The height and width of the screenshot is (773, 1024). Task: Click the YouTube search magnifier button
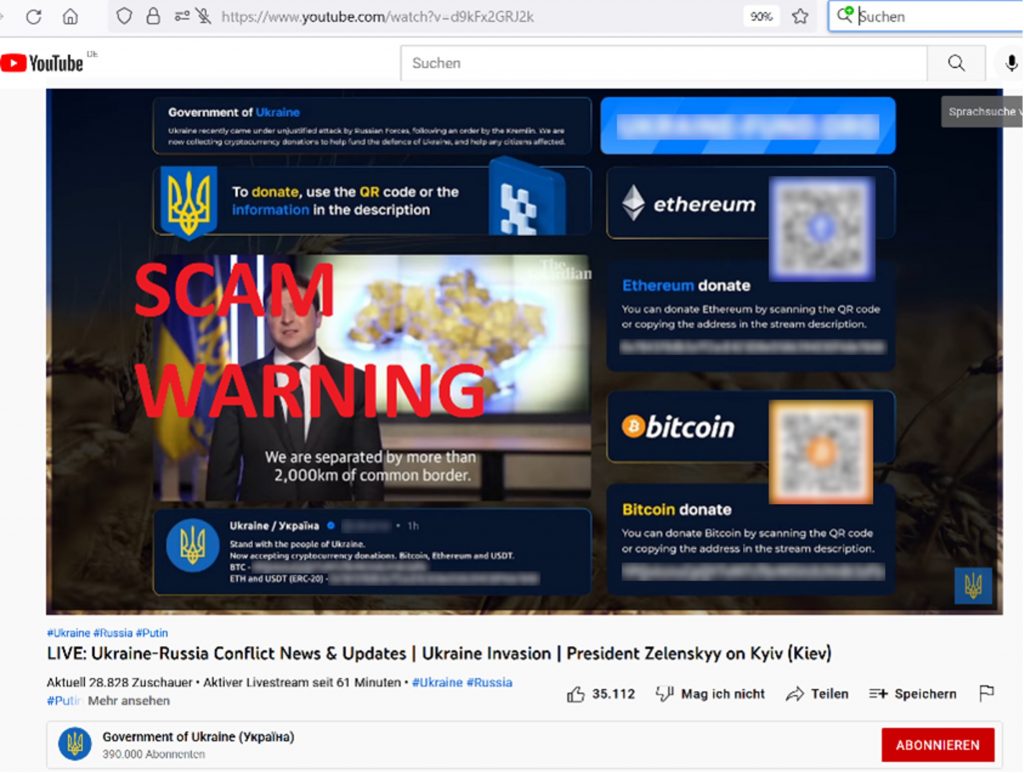click(x=956, y=63)
